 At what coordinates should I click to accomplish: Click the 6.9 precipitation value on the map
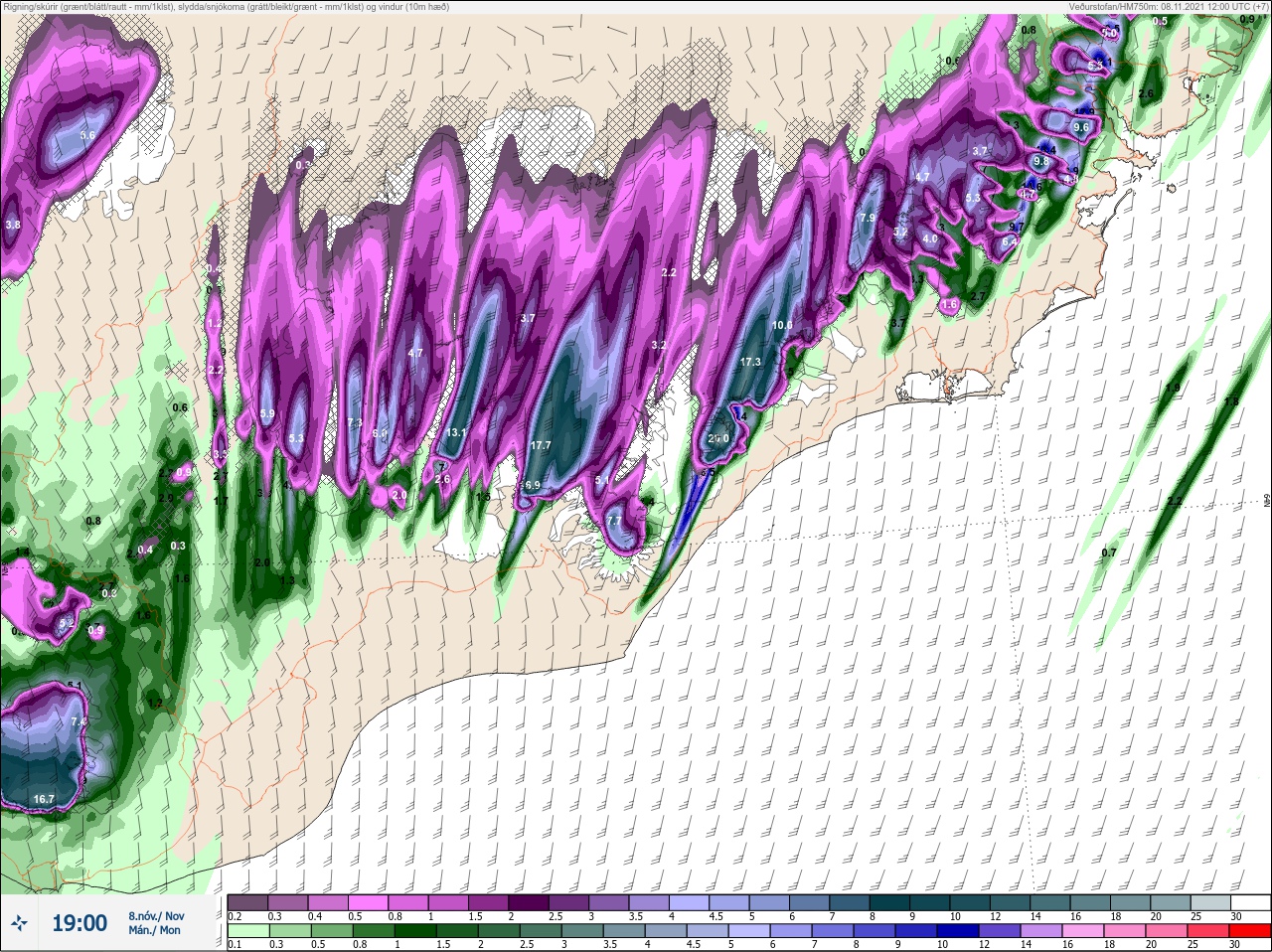(532, 485)
